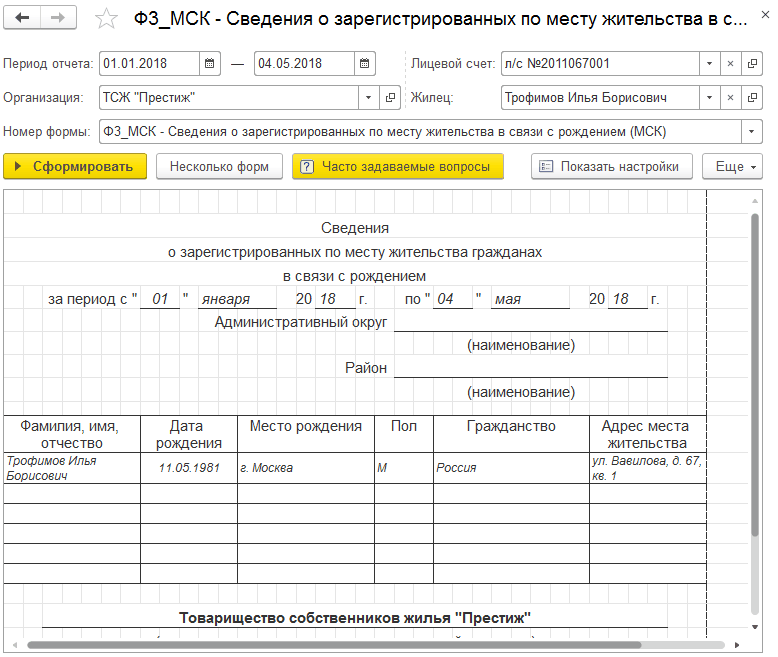Image resolution: width=778 pixels, height=657 pixels.
Task: Click the Место рождения column header
Action: click(x=306, y=434)
